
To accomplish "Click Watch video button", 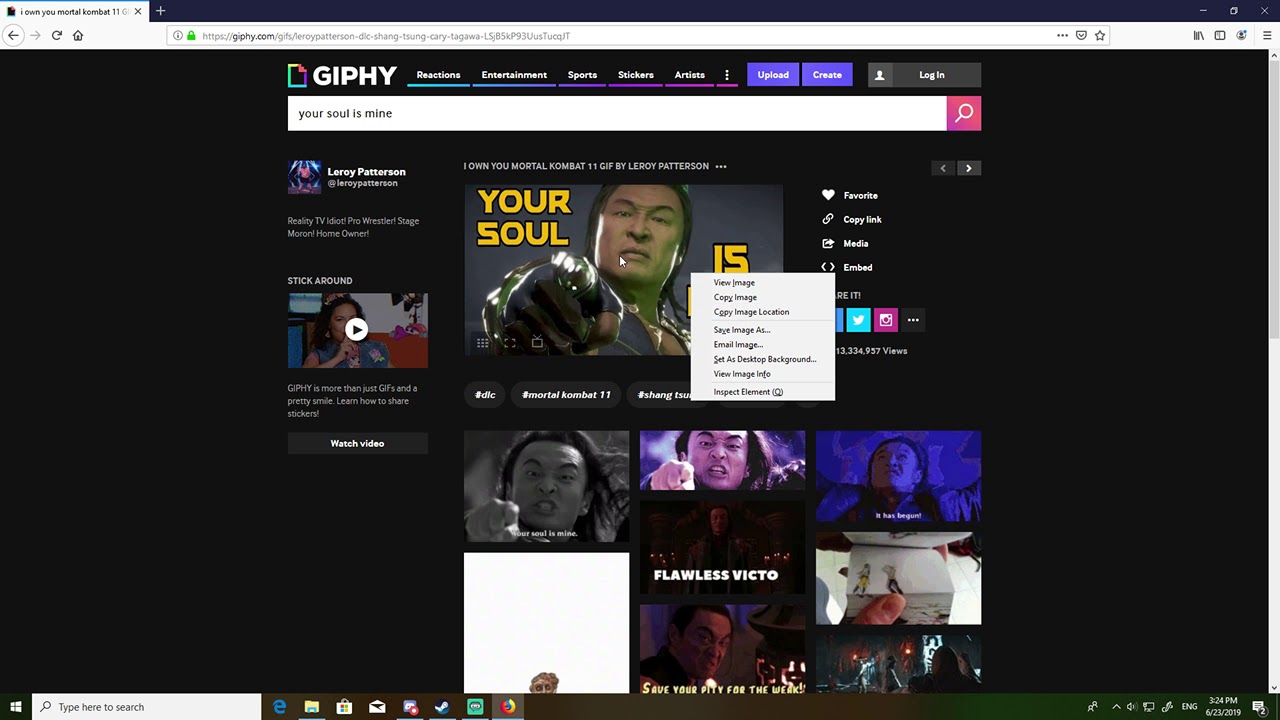I will click(357, 443).
